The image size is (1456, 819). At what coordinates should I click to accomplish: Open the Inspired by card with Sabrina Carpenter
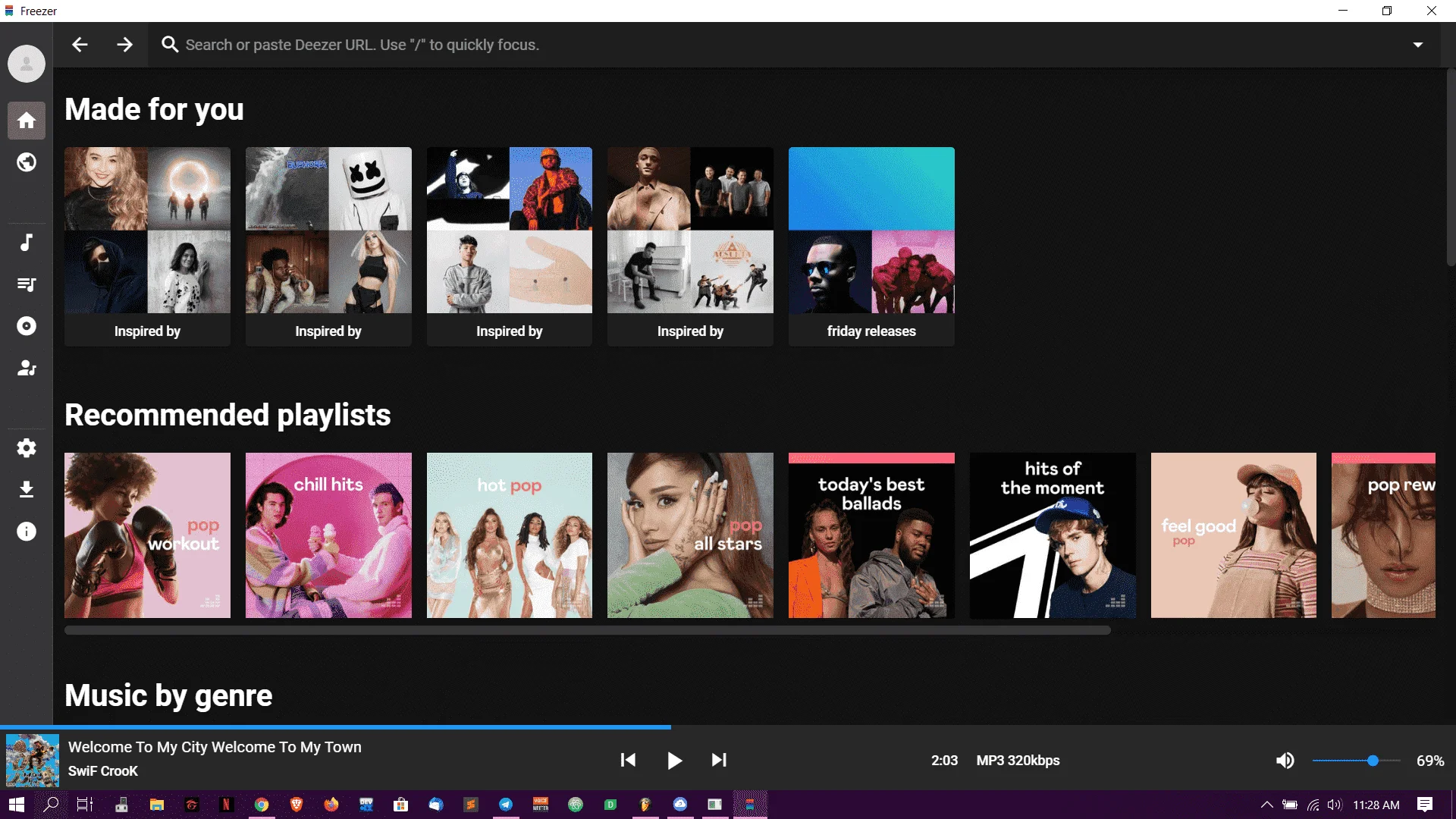147,246
